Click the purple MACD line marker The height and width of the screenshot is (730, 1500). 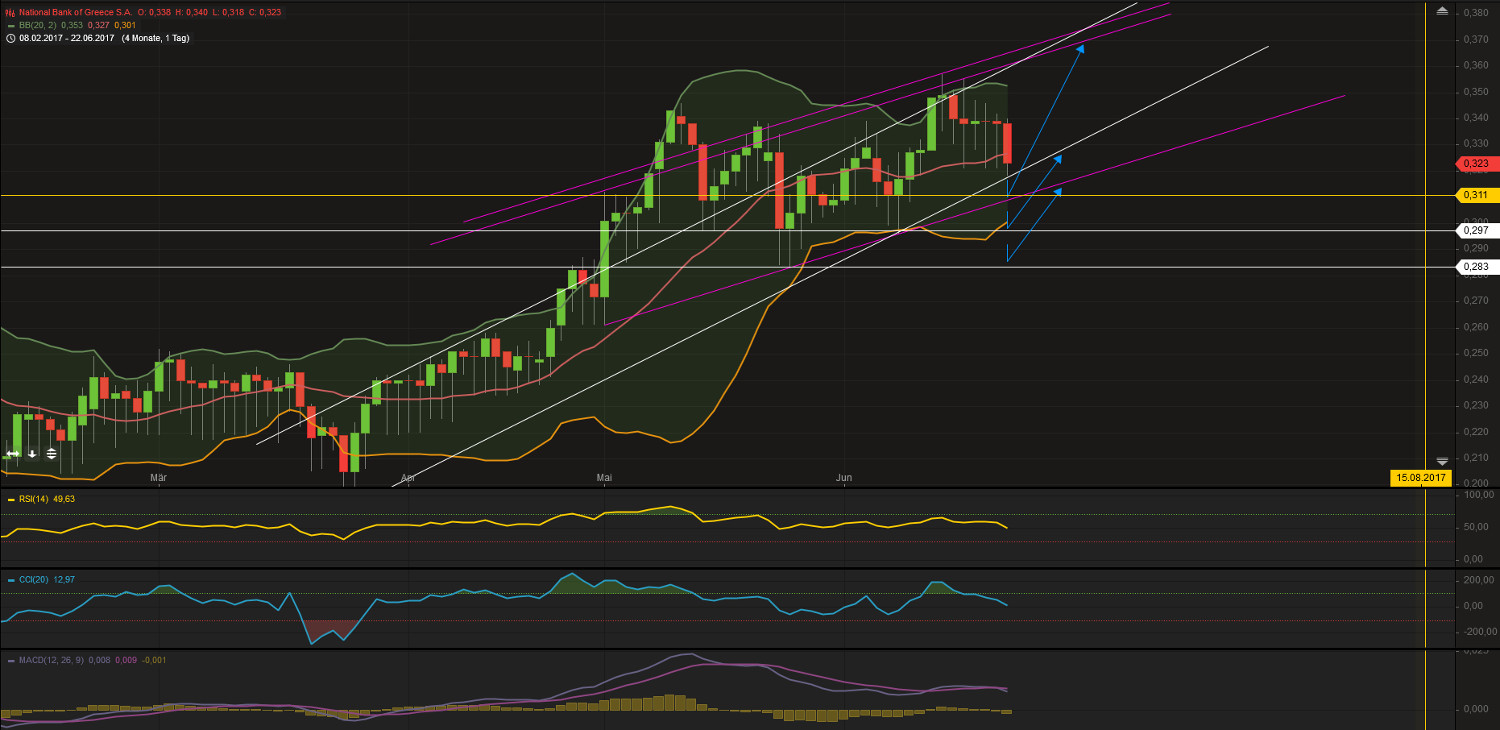(x=10, y=660)
